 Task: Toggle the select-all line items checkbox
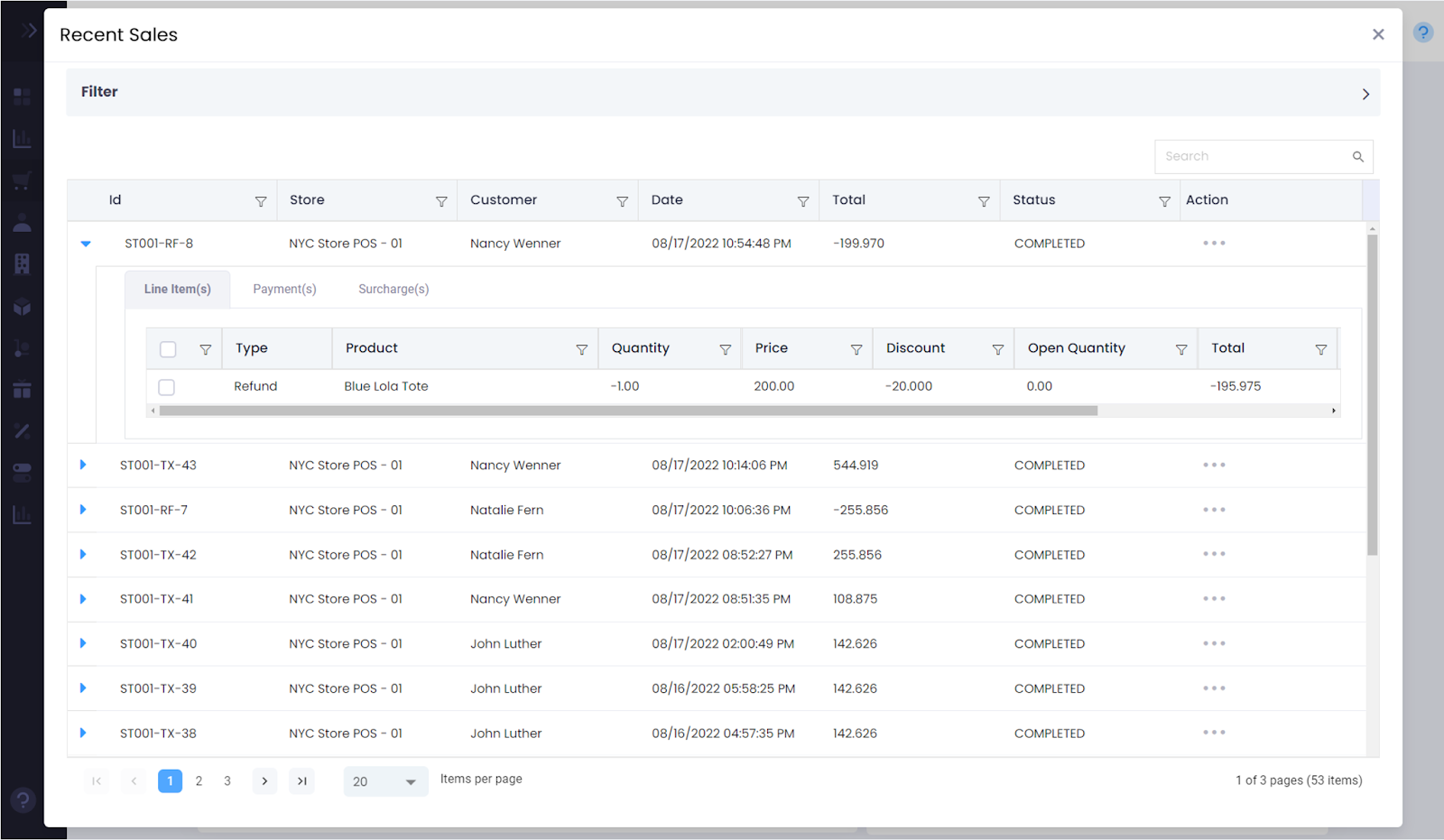pyautogui.click(x=168, y=349)
